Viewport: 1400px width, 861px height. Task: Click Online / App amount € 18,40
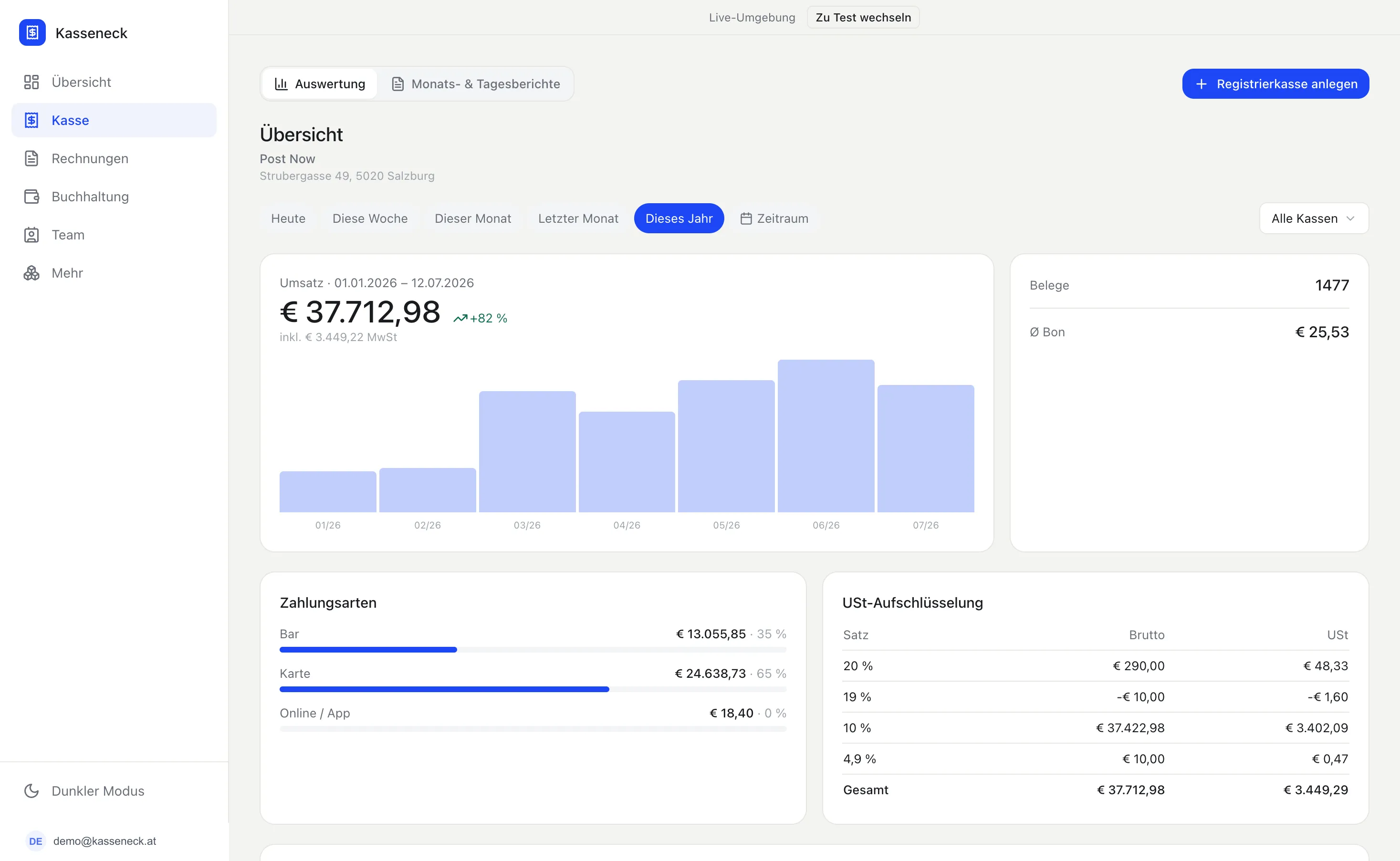[x=731, y=713]
